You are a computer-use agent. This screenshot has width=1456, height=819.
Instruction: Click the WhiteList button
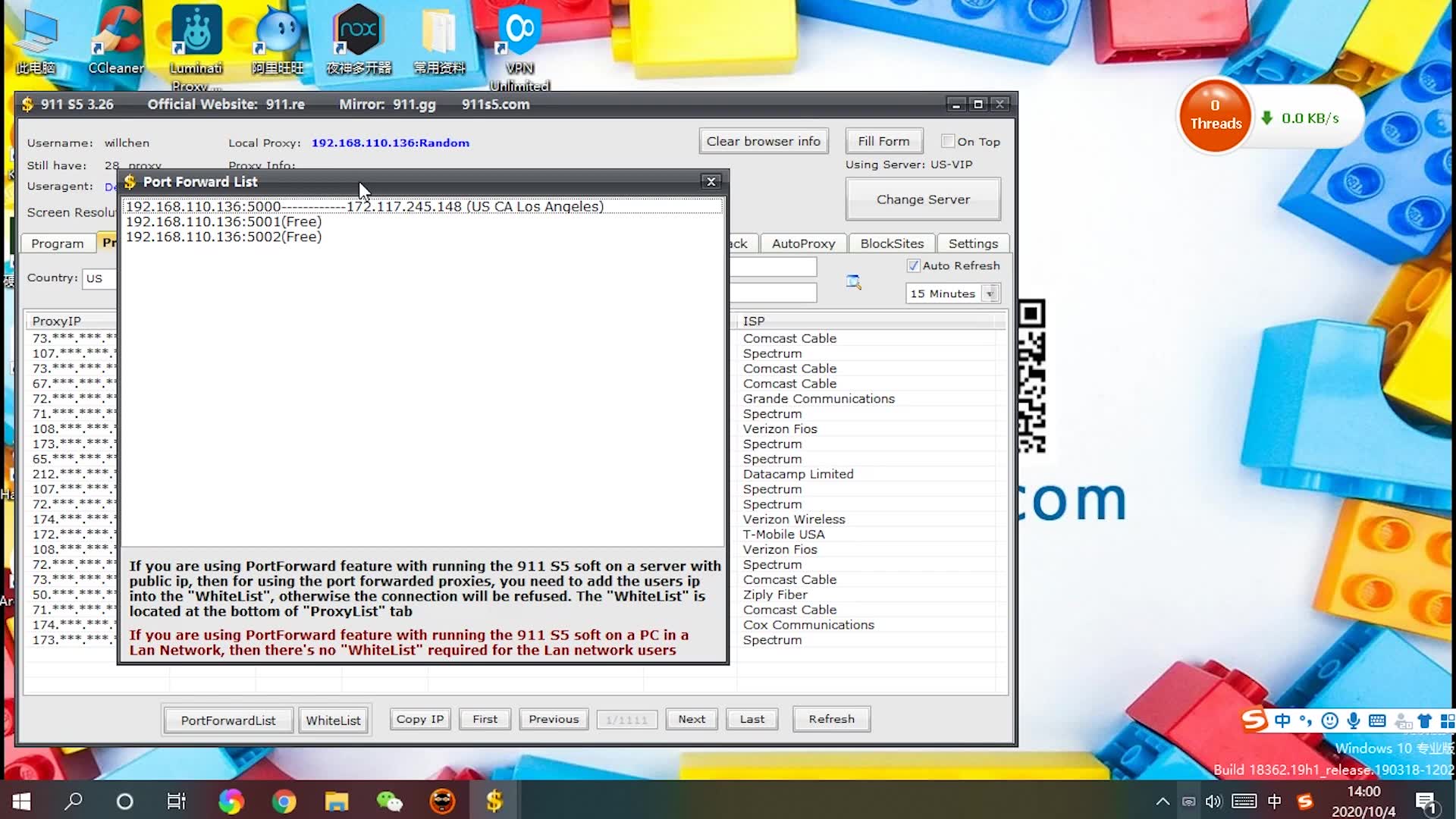click(333, 720)
